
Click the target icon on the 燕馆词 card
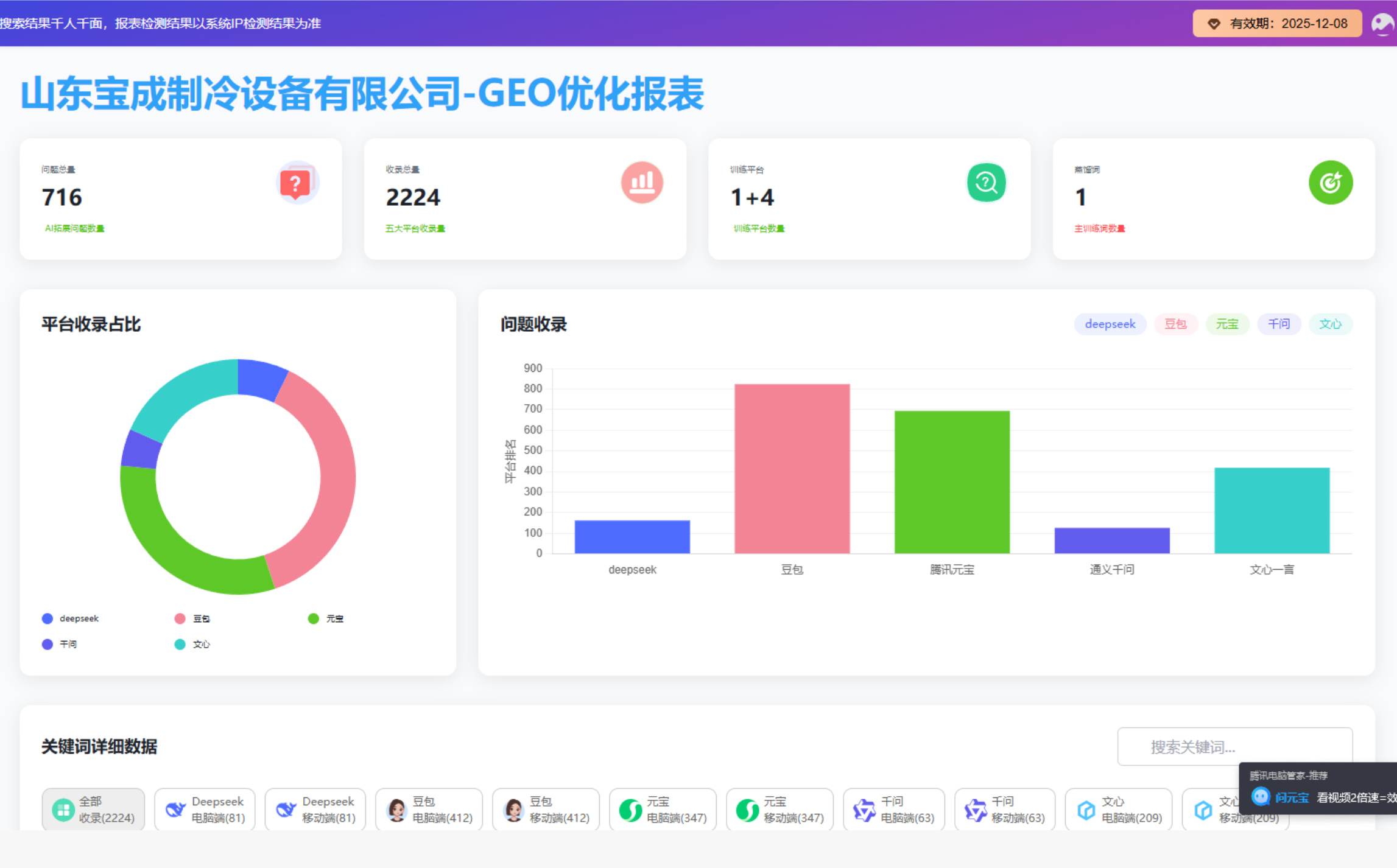click(x=1331, y=182)
